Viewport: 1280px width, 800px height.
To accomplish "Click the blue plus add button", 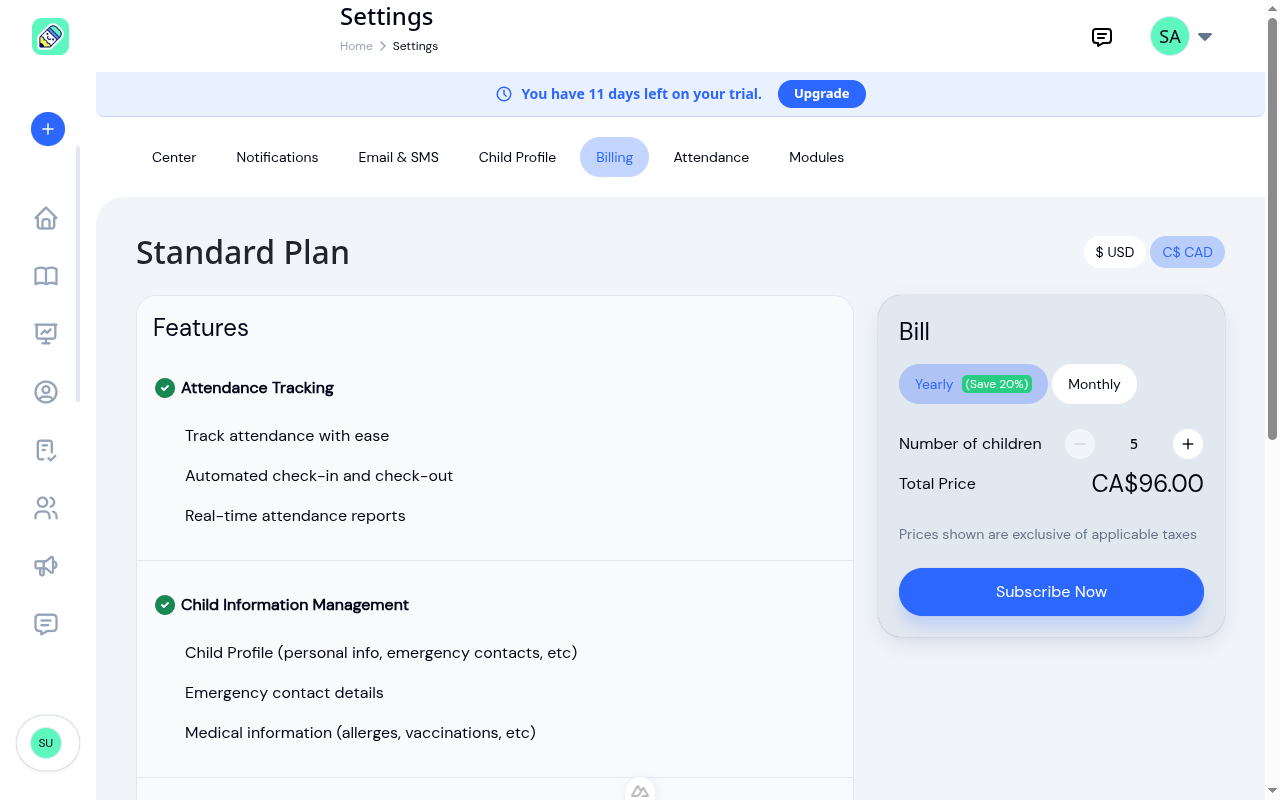I will (x=48, y=129).
